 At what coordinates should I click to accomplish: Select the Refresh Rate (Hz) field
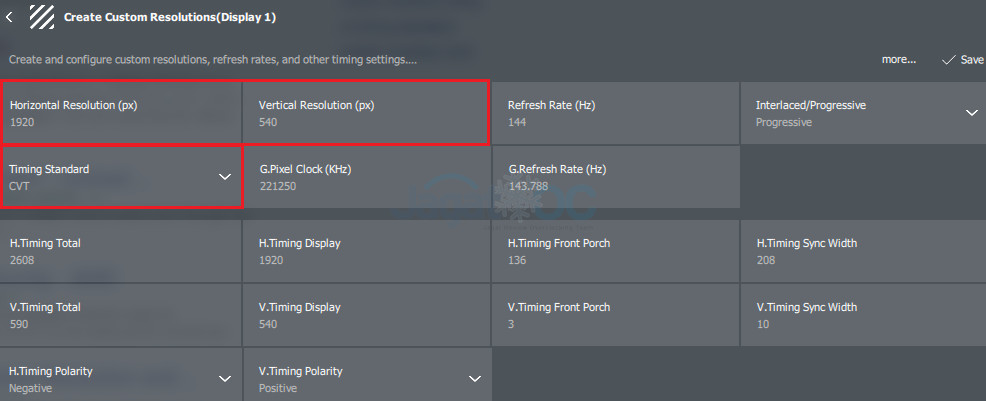click(616, 113)
